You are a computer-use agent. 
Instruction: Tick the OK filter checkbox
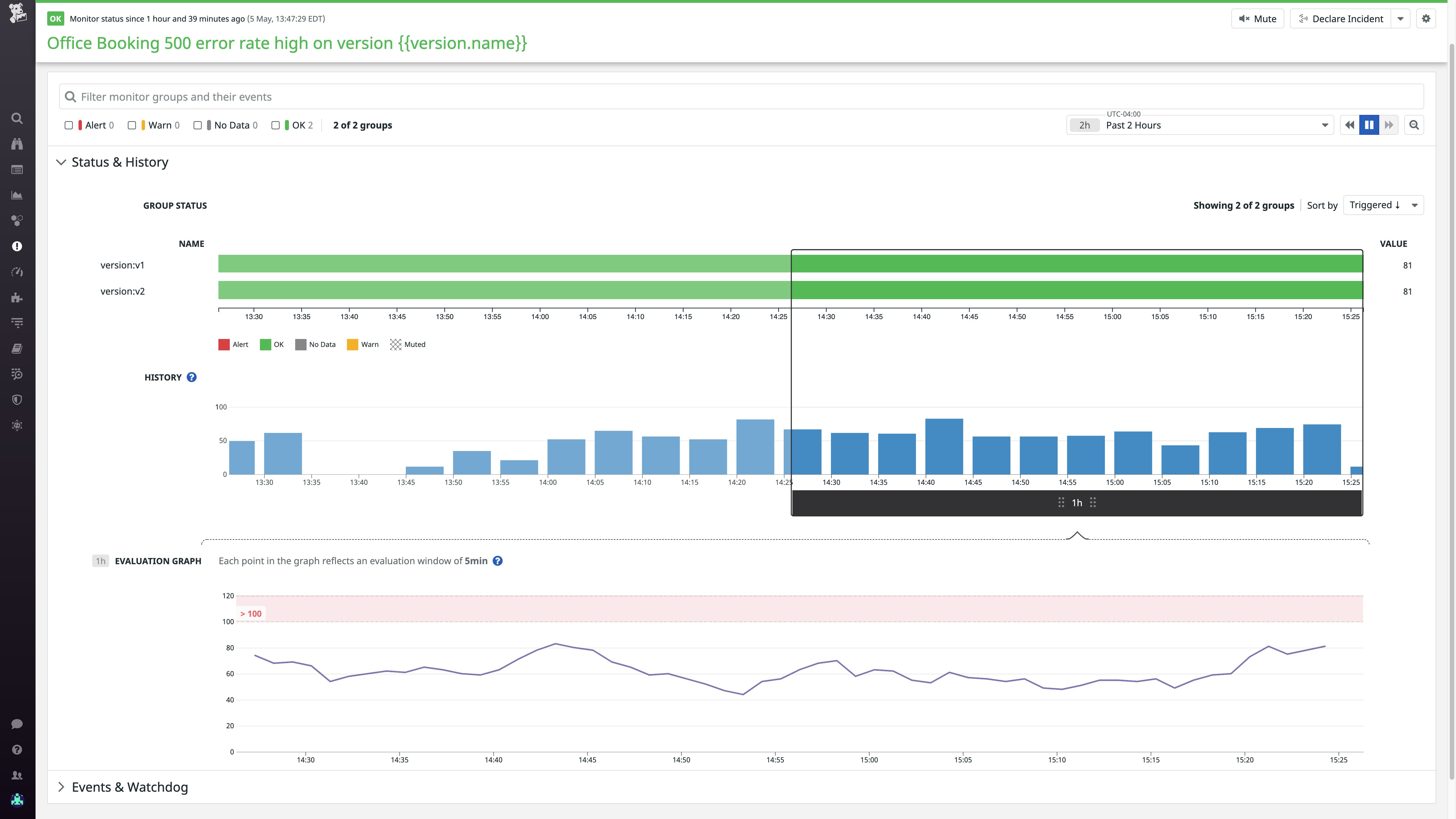(276, 125)
